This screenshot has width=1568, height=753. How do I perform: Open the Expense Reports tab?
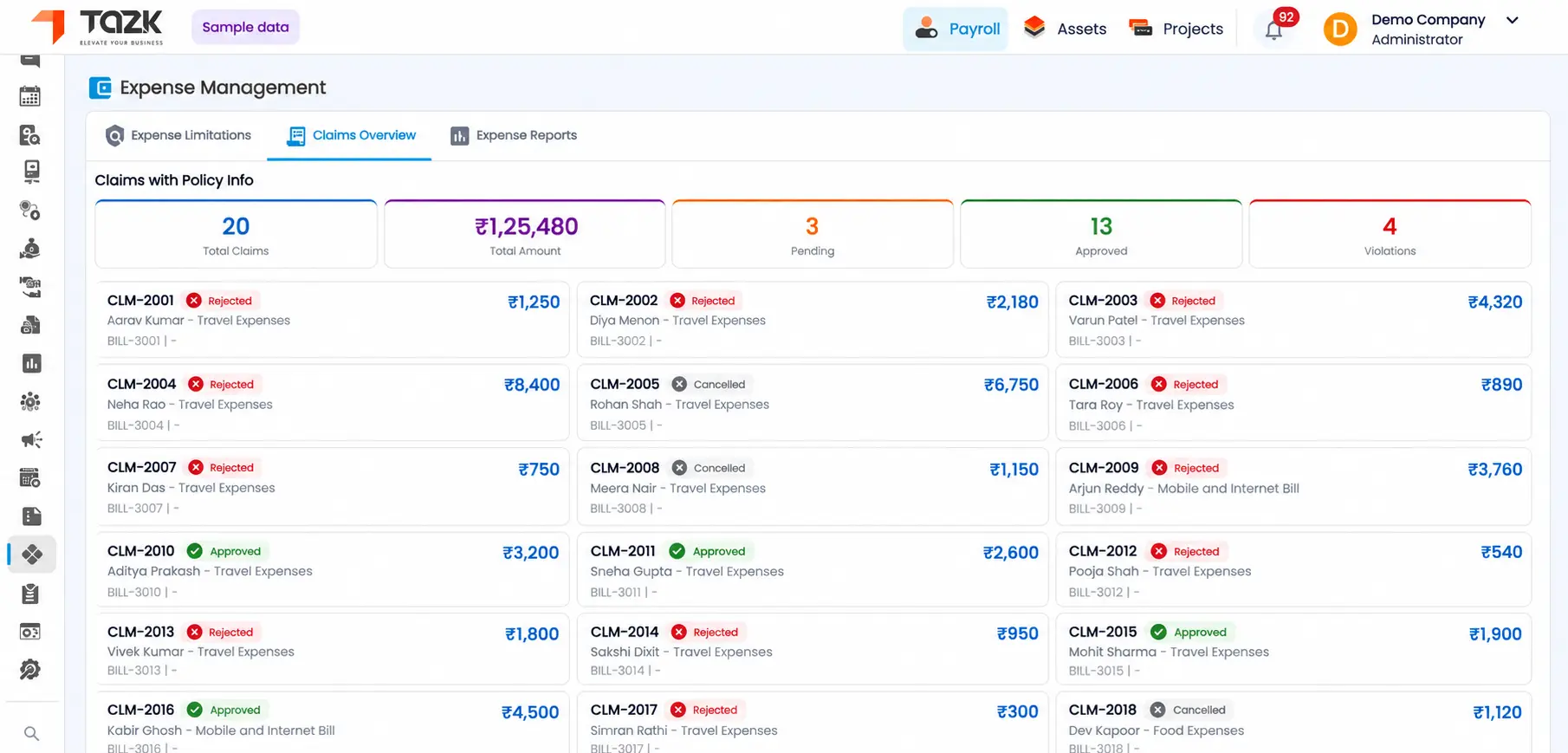(x=514, y=135)
